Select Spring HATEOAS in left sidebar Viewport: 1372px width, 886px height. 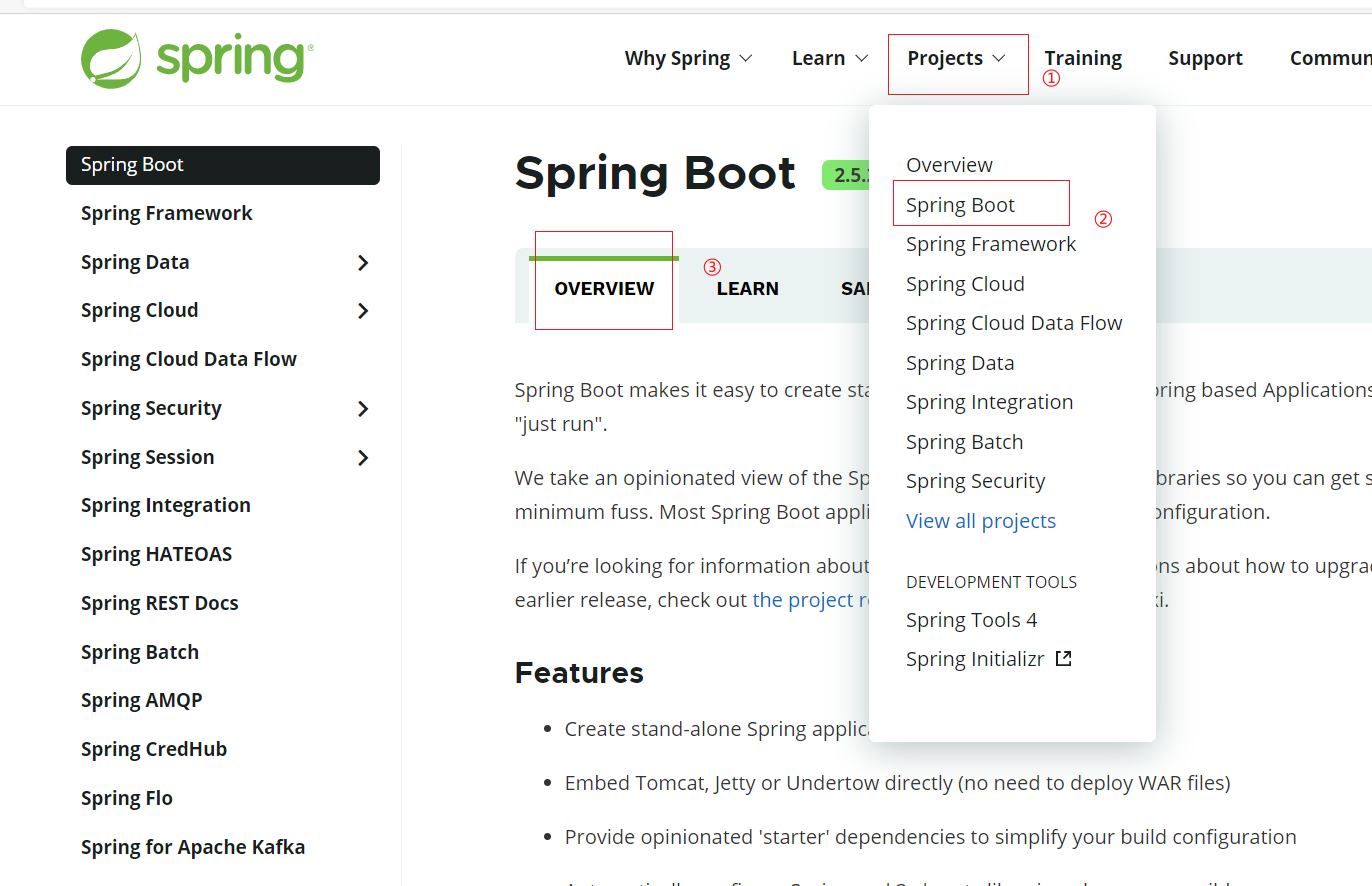click(x=156, y=554)
